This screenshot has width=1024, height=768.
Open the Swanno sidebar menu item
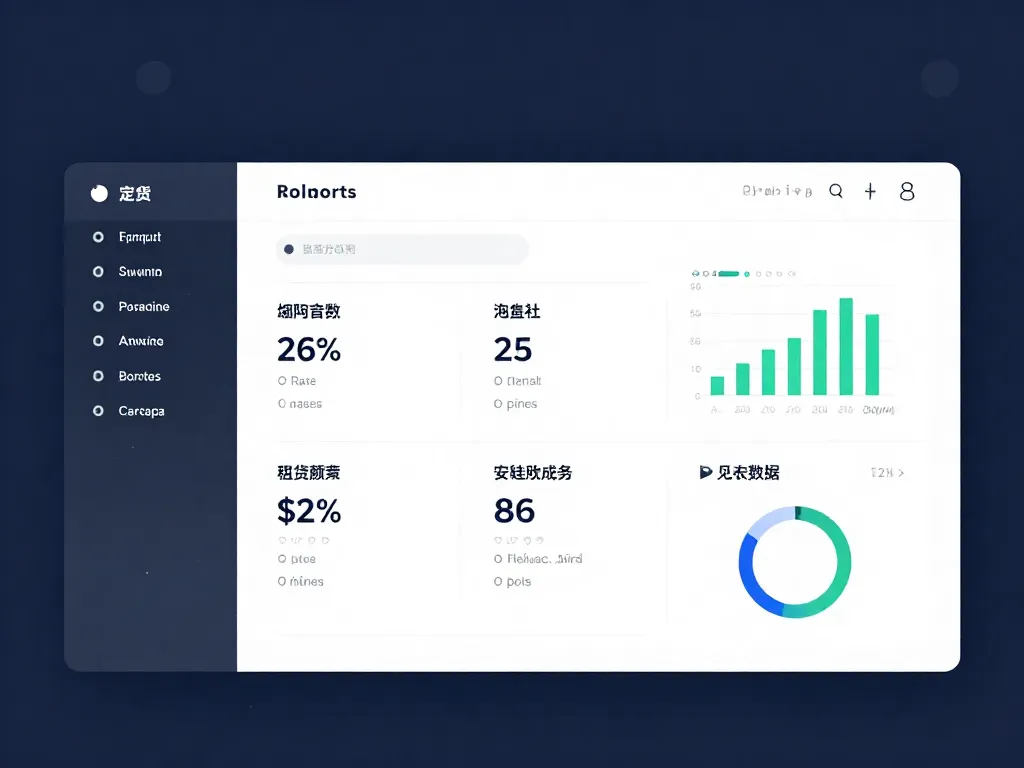point(140,272)
